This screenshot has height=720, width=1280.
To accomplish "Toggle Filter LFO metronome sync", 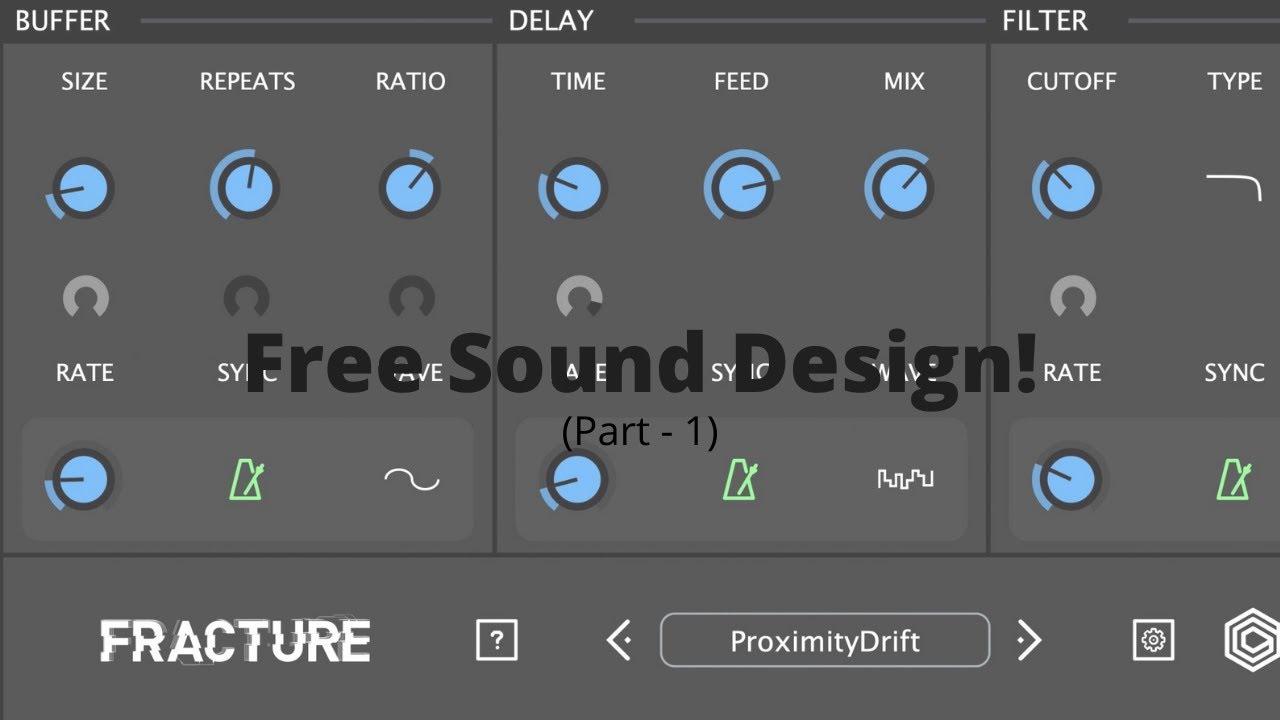I will coord(1233,480).
